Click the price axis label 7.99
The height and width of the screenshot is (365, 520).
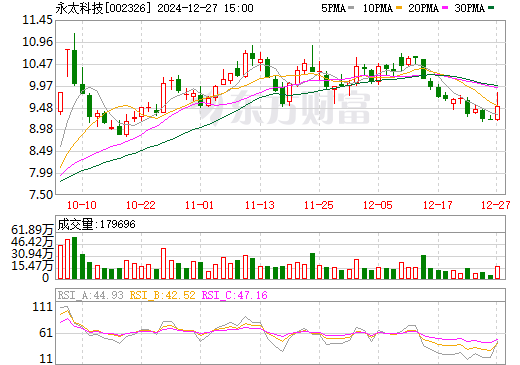tap(41, 173)
